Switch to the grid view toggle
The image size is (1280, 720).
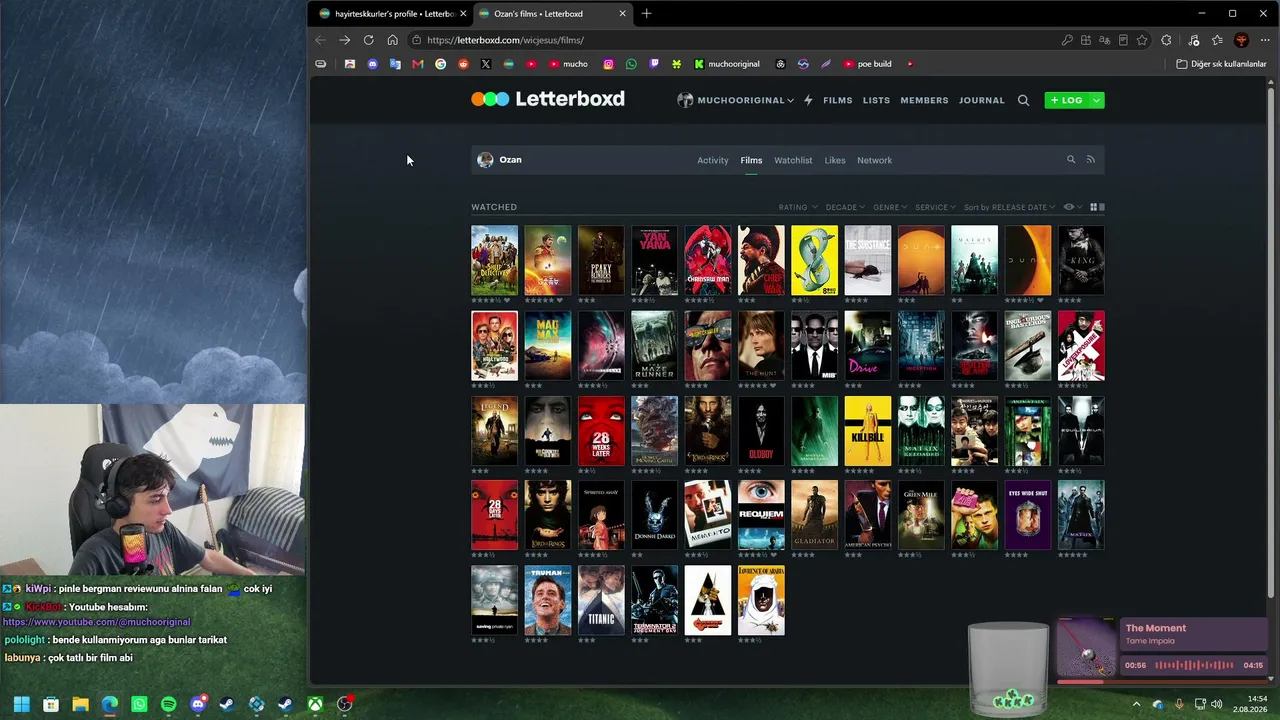(x=1093, y=207)
